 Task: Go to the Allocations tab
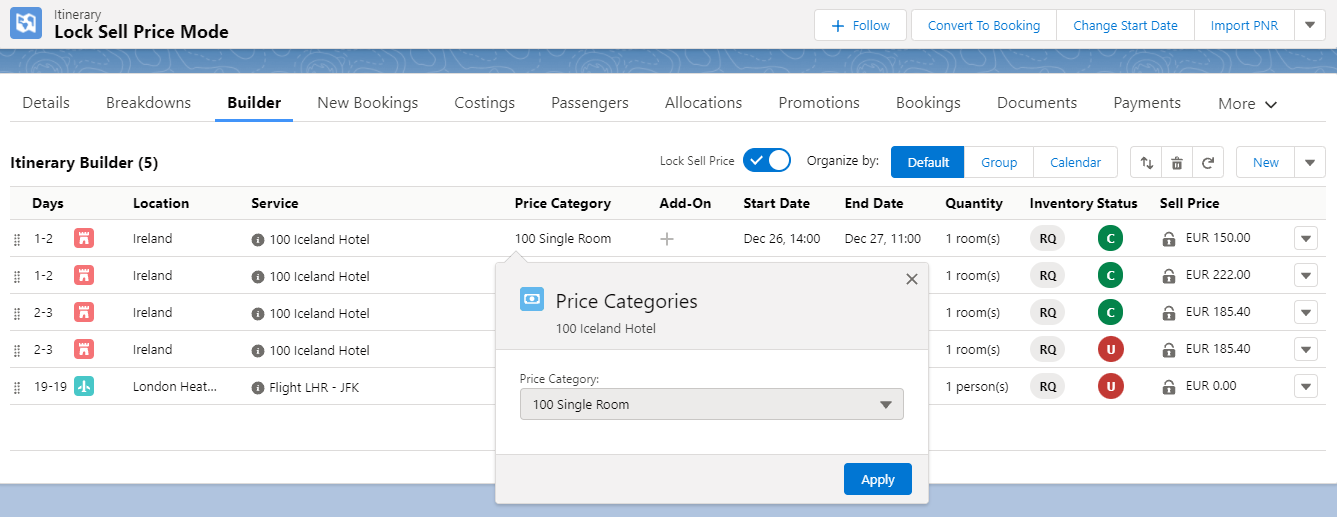point(703,102)
